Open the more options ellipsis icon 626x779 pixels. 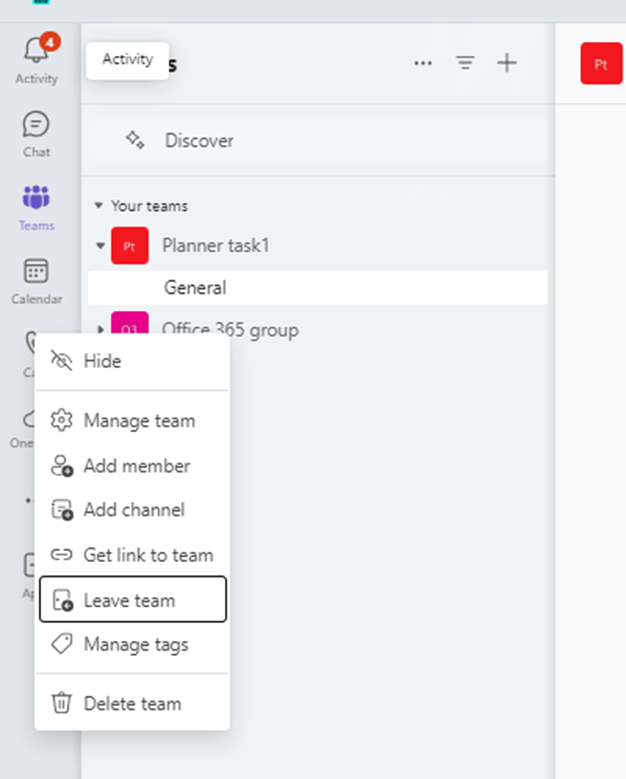[x=423, y=63]
